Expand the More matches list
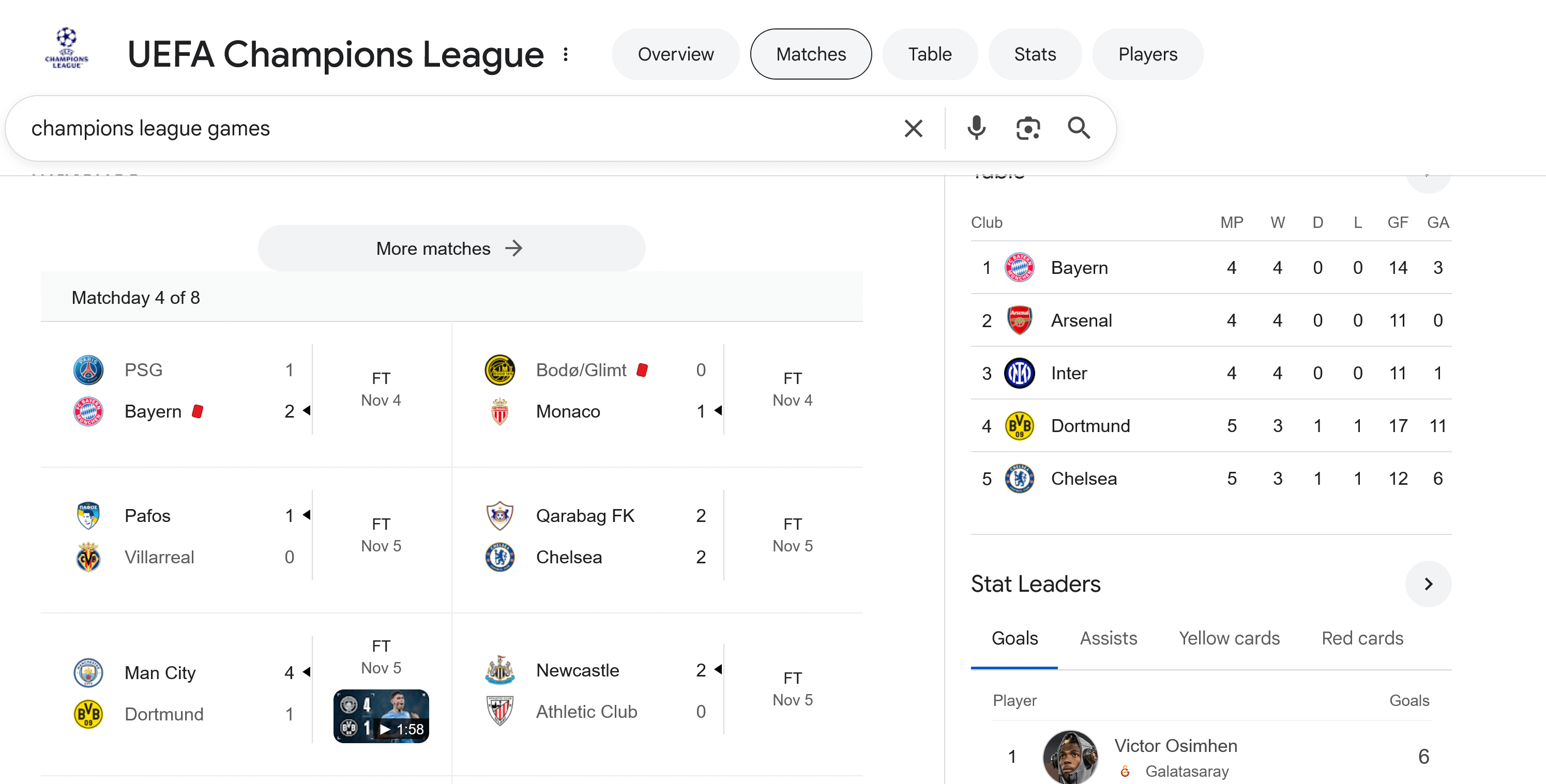The height and width of the screenshot is (784, 1546). [451, 249]
